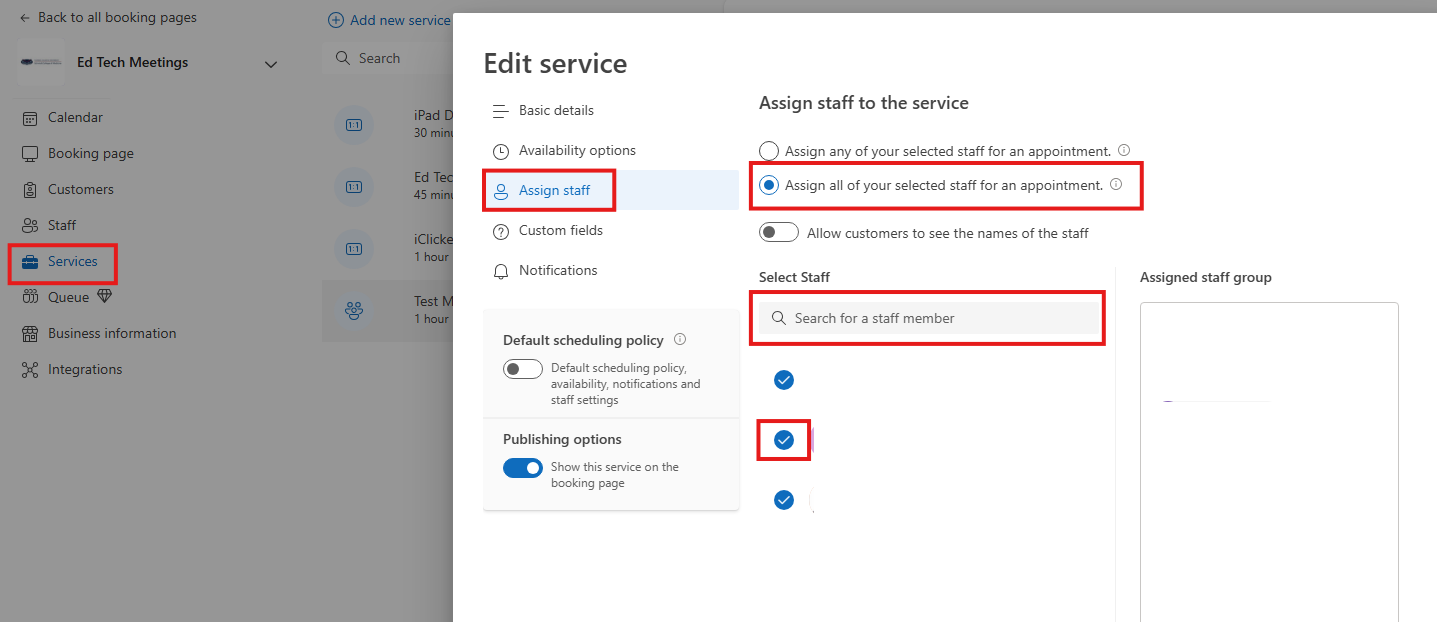The height and width of the screenshot is (622, 1437).
Task: Open the Business information icon
Action: pos(30,334)
